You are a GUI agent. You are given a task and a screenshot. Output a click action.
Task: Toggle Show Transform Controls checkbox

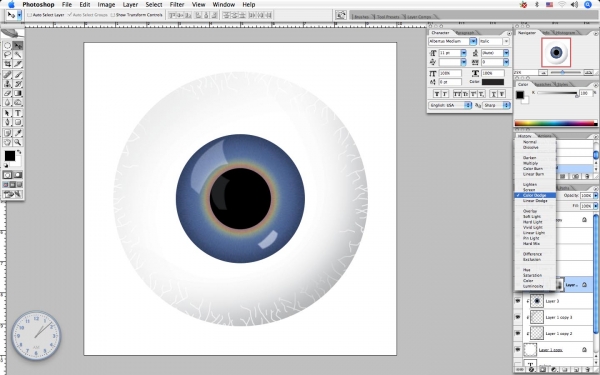point(112,15)
